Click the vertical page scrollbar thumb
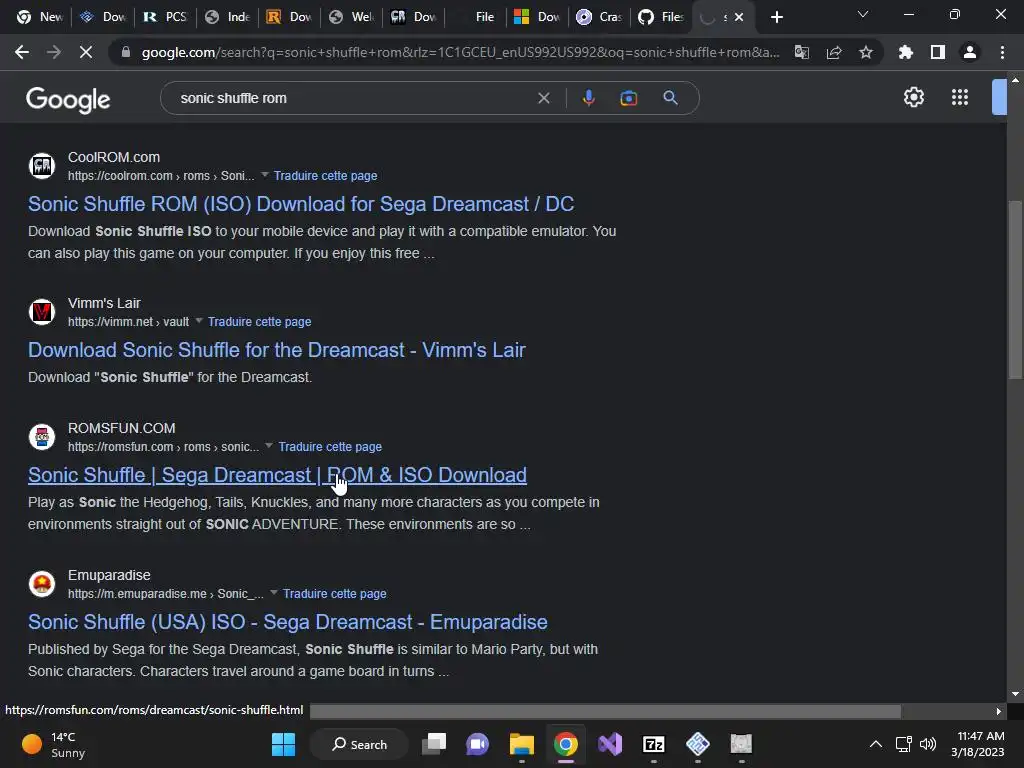The height and width of the screenshot is (768, 1024). tap(1015, 289)
